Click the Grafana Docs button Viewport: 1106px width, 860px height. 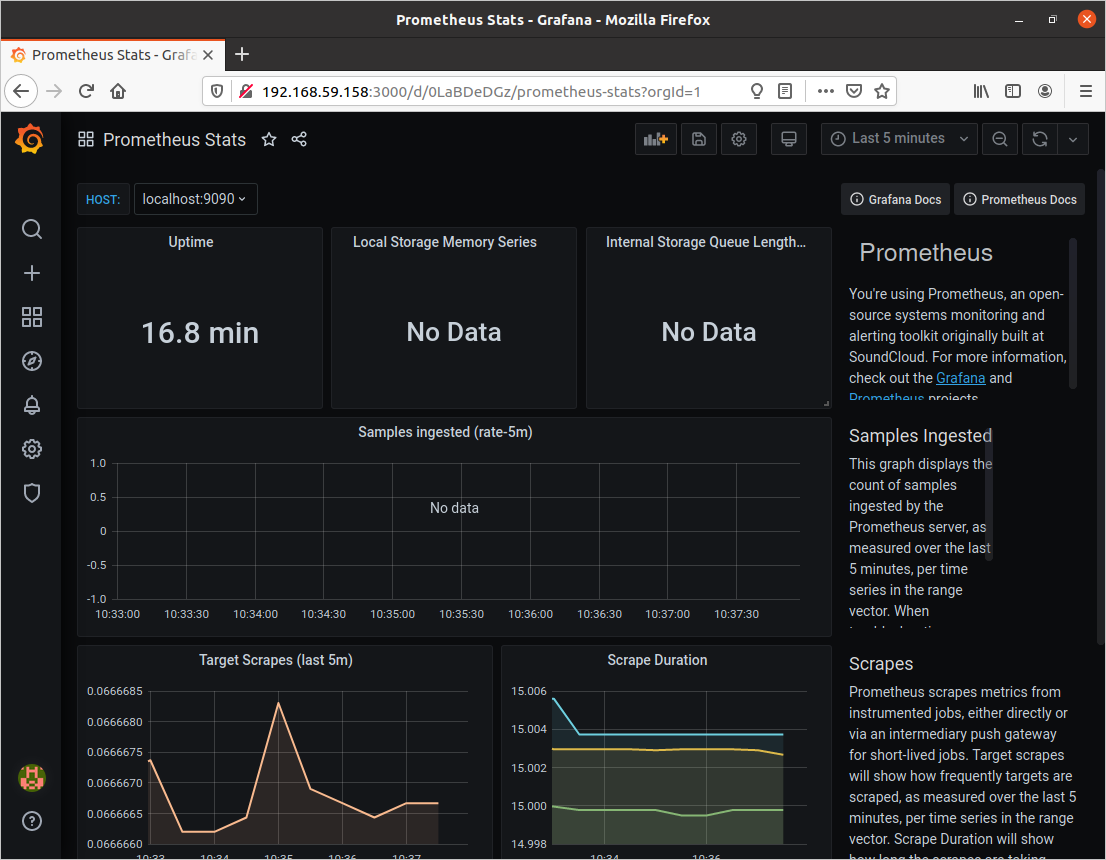(x=895, y=200)
